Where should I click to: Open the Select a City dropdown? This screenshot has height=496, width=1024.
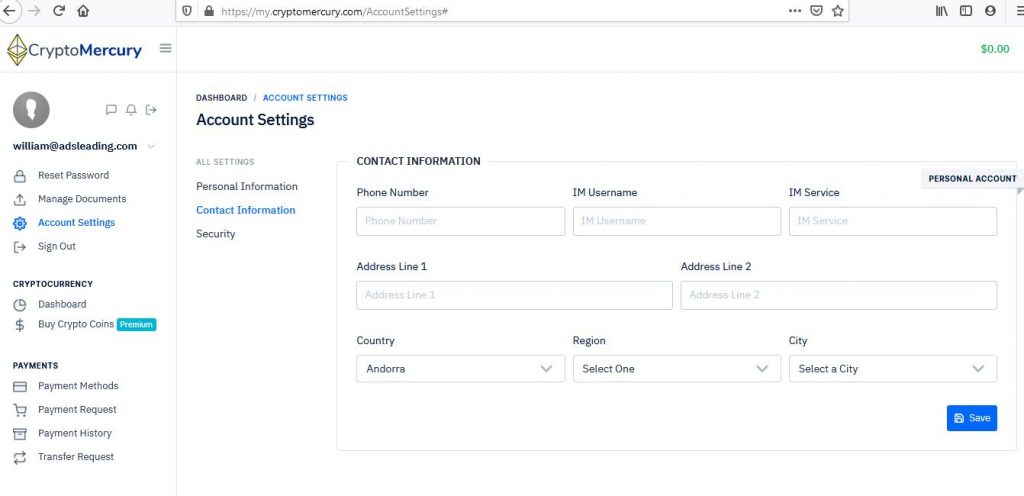[x=893, y=369]
